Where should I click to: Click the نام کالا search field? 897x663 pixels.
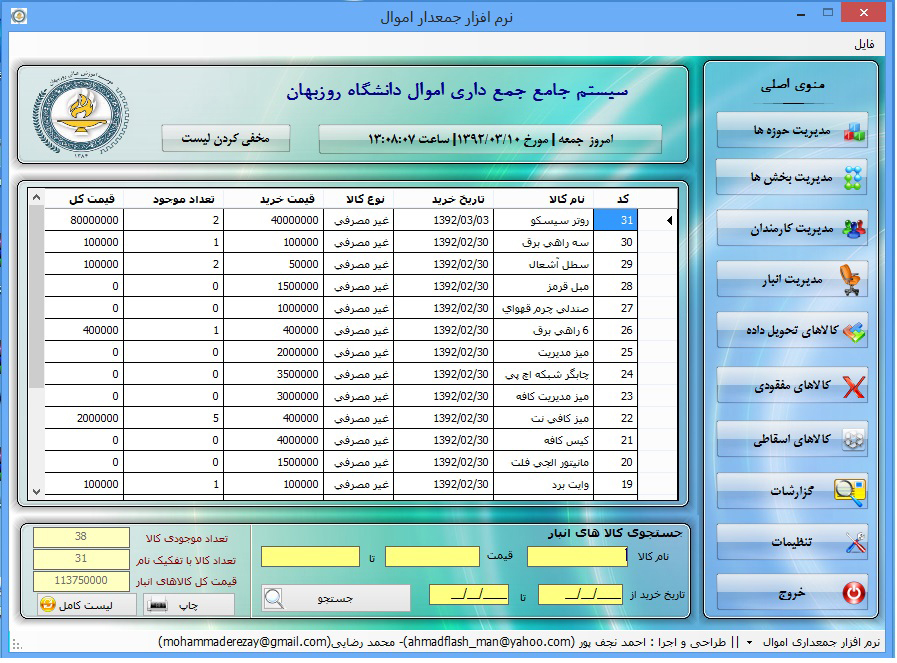point(577,556)
